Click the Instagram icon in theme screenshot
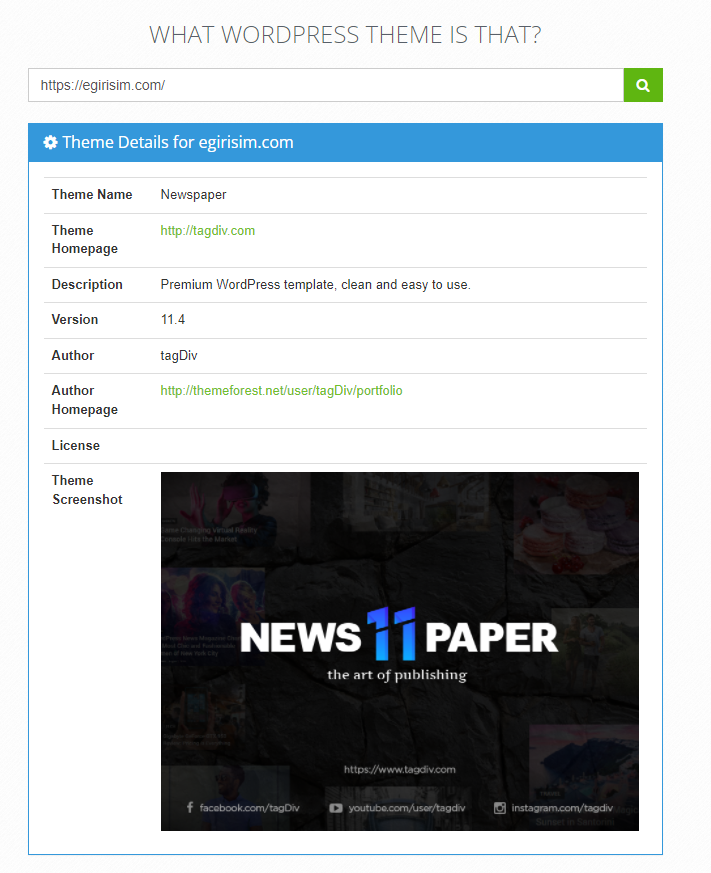This screenshot has height=873, width=711. point(500,808)
